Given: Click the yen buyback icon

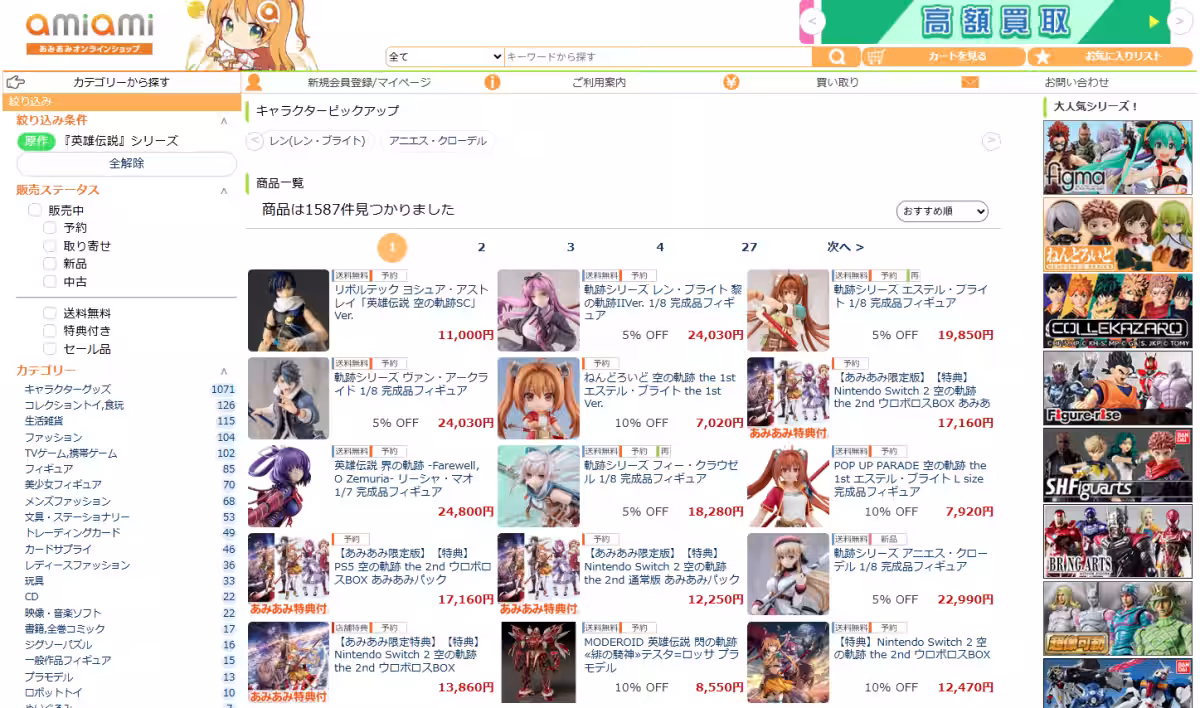Looking at the screenshot, I should tap(731, 82).
